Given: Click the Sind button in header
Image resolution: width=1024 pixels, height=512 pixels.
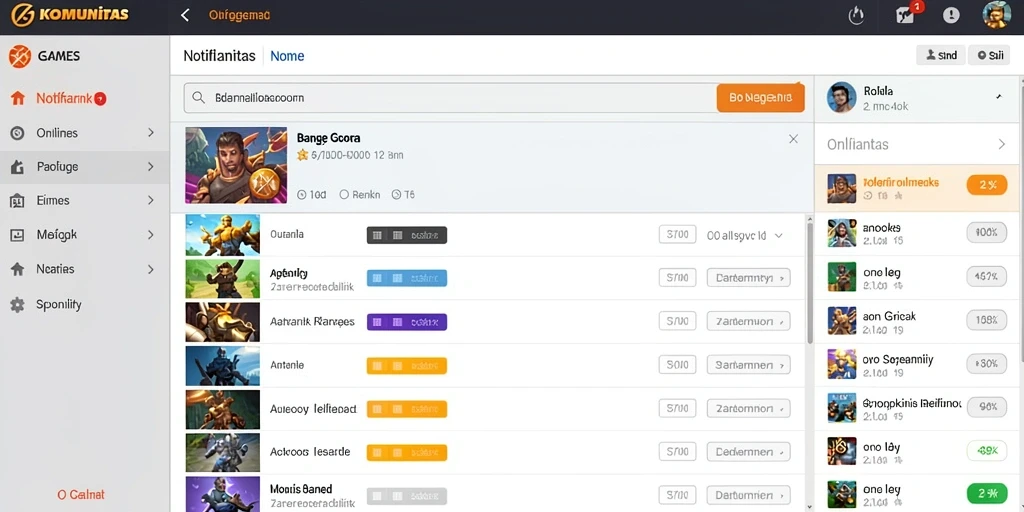Looking at the screenshot, I should (941, 56).
